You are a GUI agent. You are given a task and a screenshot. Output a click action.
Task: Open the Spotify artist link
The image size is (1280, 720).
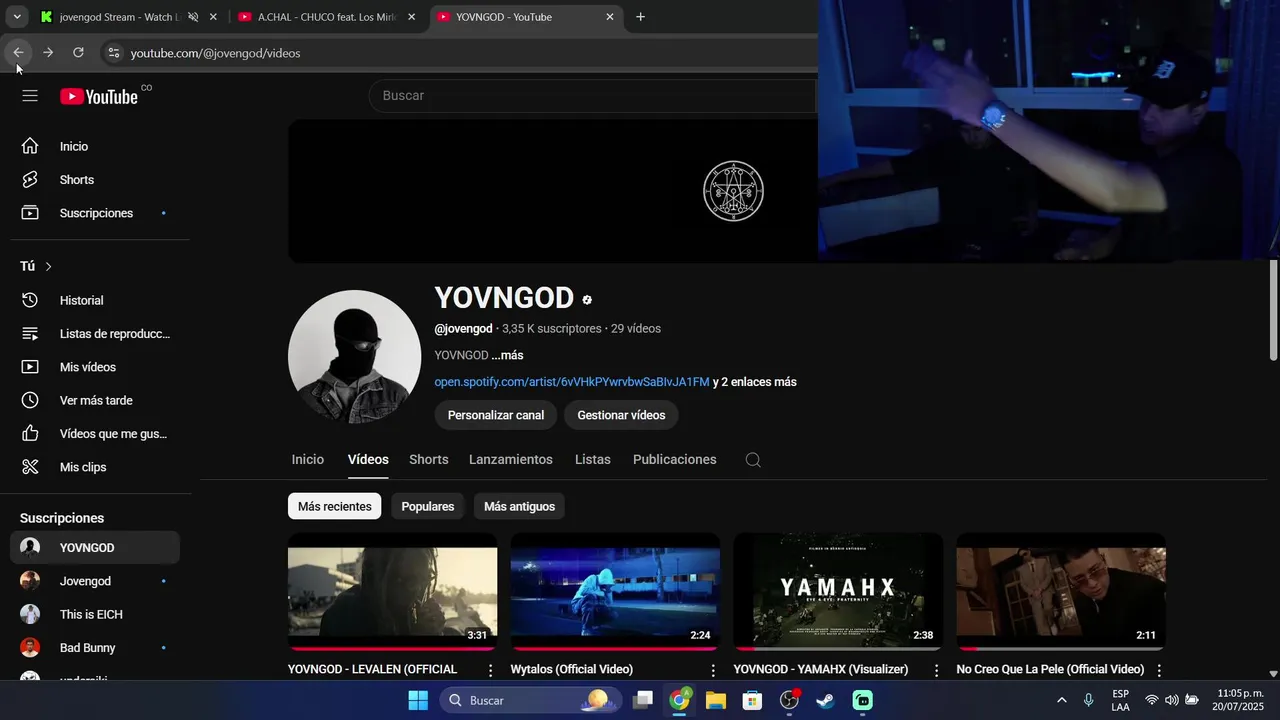point(572,382)
